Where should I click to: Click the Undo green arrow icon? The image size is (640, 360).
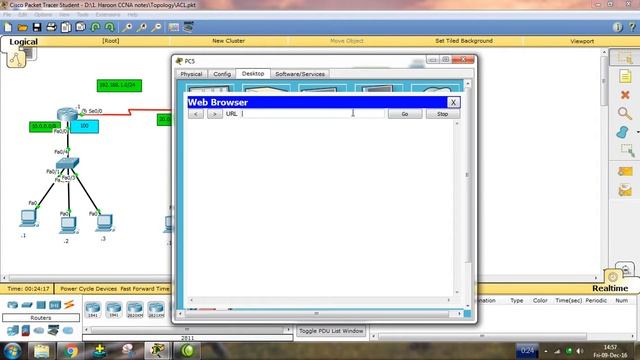(x=95, y=27)
